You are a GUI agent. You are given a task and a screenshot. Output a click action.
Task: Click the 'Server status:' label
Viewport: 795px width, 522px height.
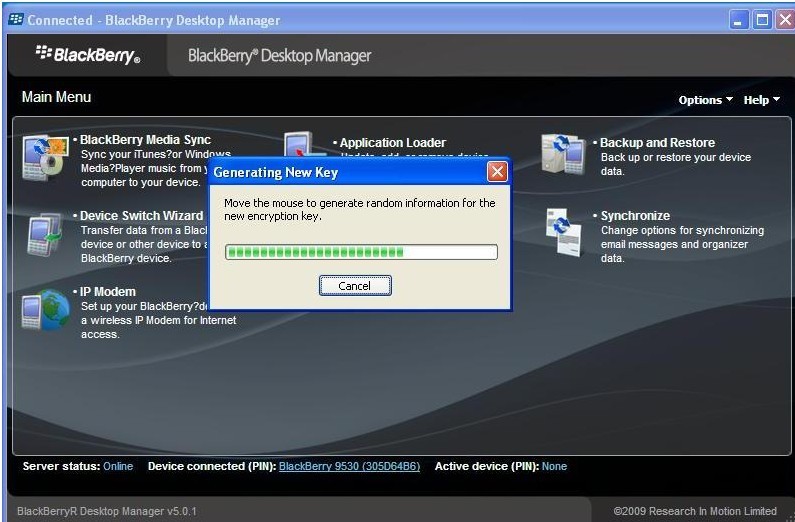pyautogui.click(x=61, y=466)
